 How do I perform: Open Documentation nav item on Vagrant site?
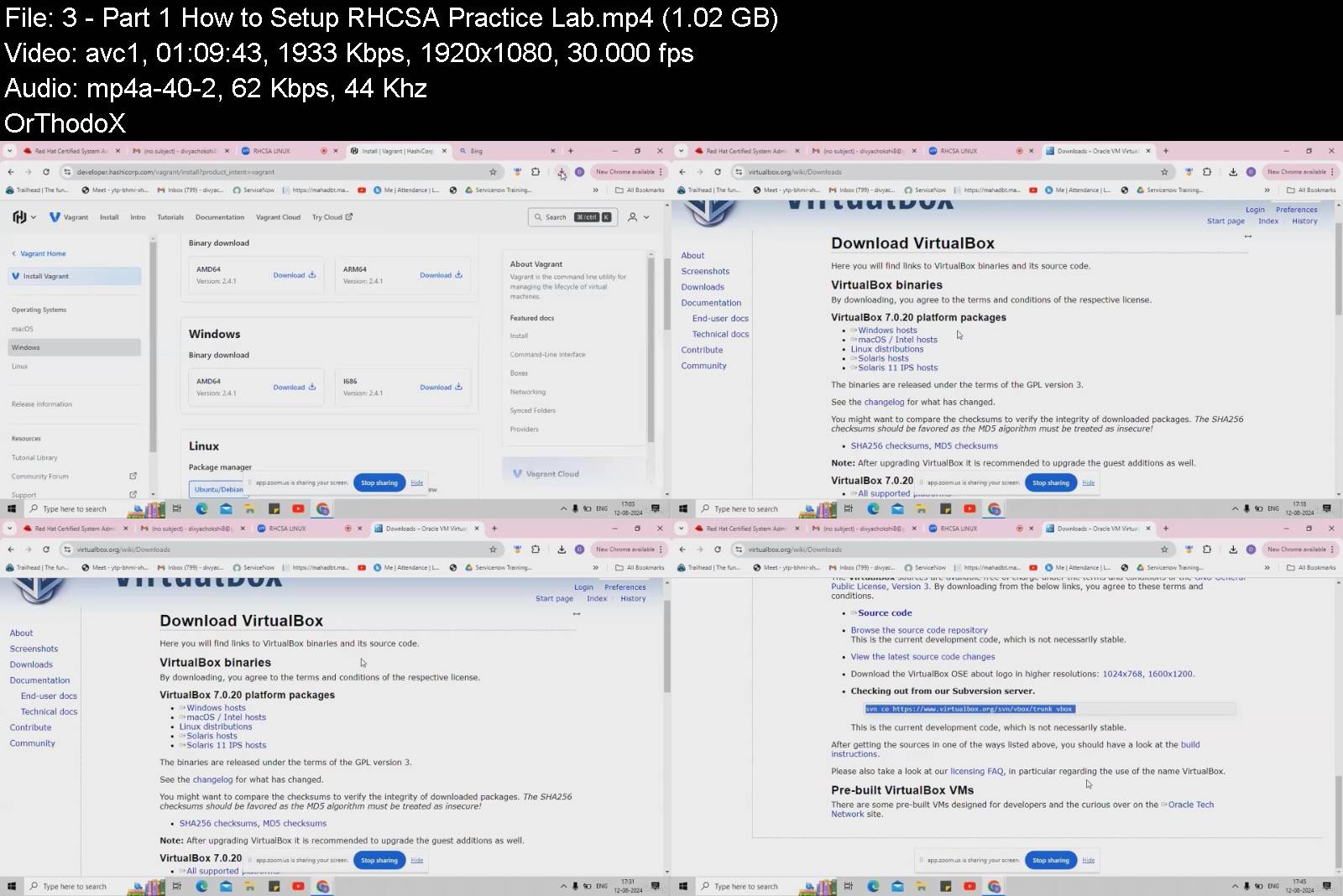pyautogui.click(x=220, y=217)
